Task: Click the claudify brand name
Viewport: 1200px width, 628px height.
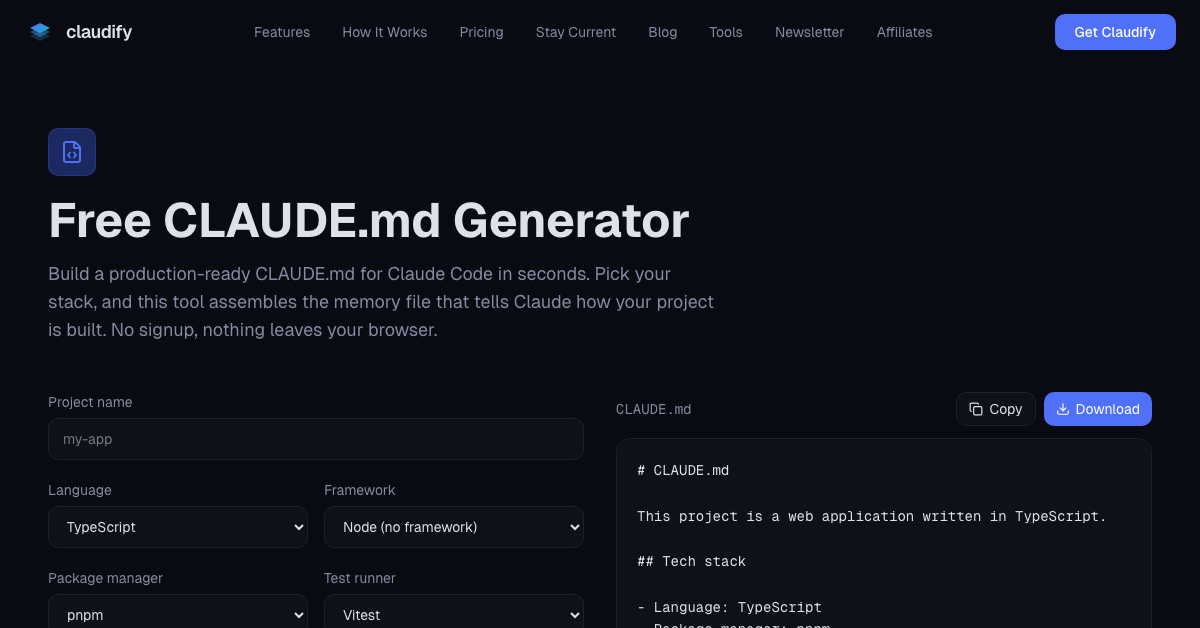Action: point(99,32)
